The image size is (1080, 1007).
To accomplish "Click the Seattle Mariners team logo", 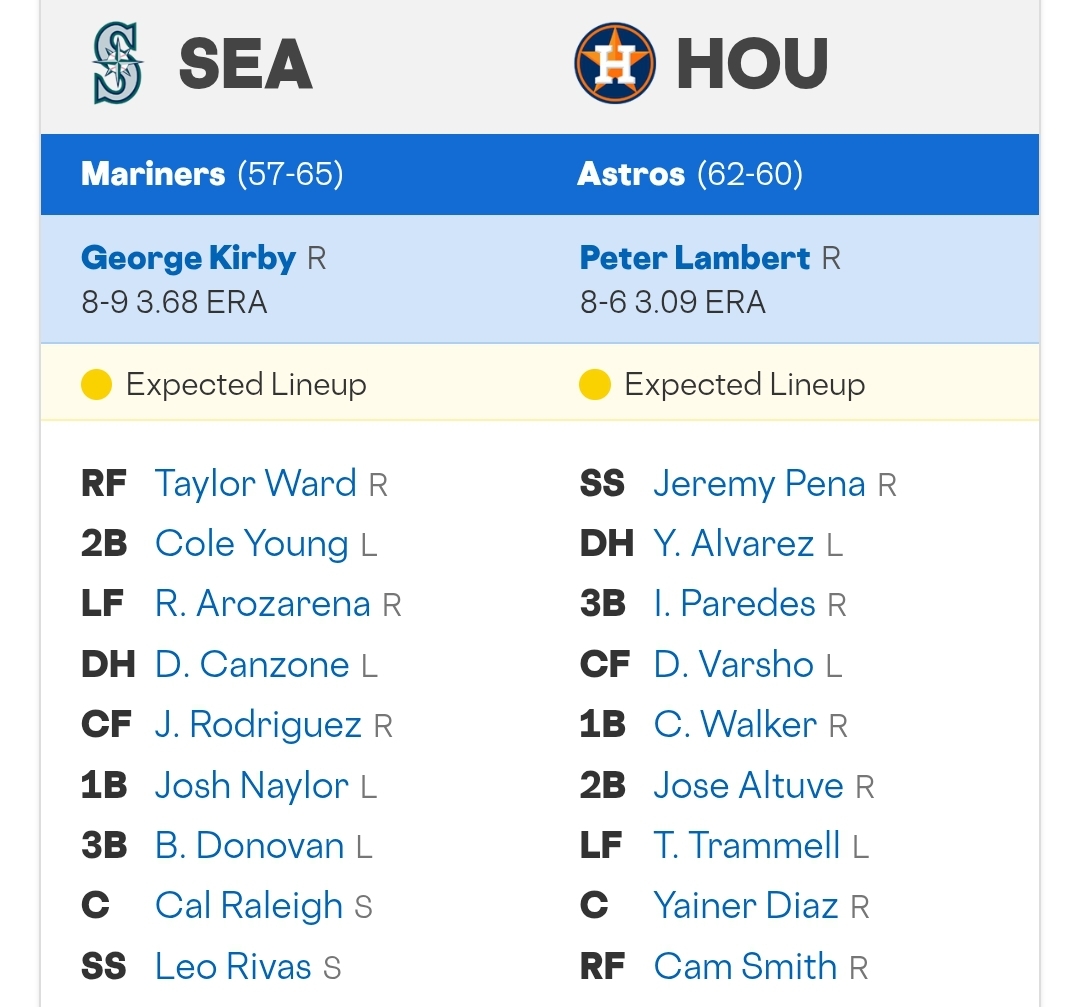I will pos(118,63).
